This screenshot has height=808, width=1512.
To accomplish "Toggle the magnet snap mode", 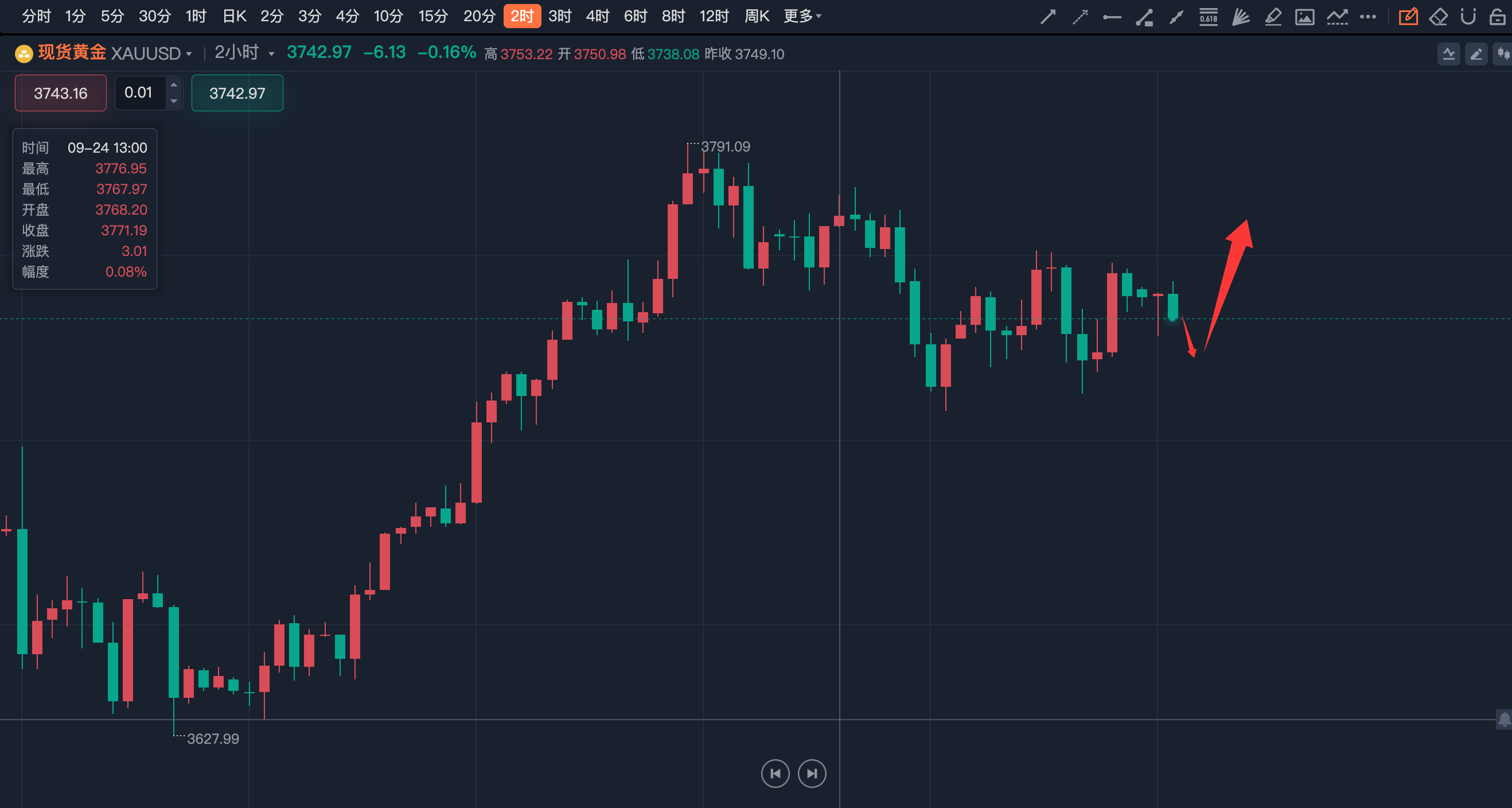I will pyautogui.click(x=1468, y=17).
